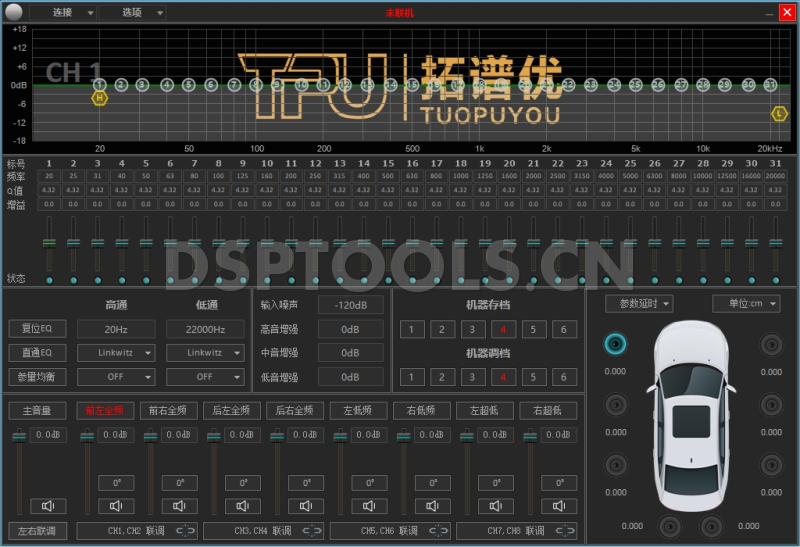Select EQ band node 31 on the graph
This screenshot has width=800, height=547.
(x=770, y=85)
